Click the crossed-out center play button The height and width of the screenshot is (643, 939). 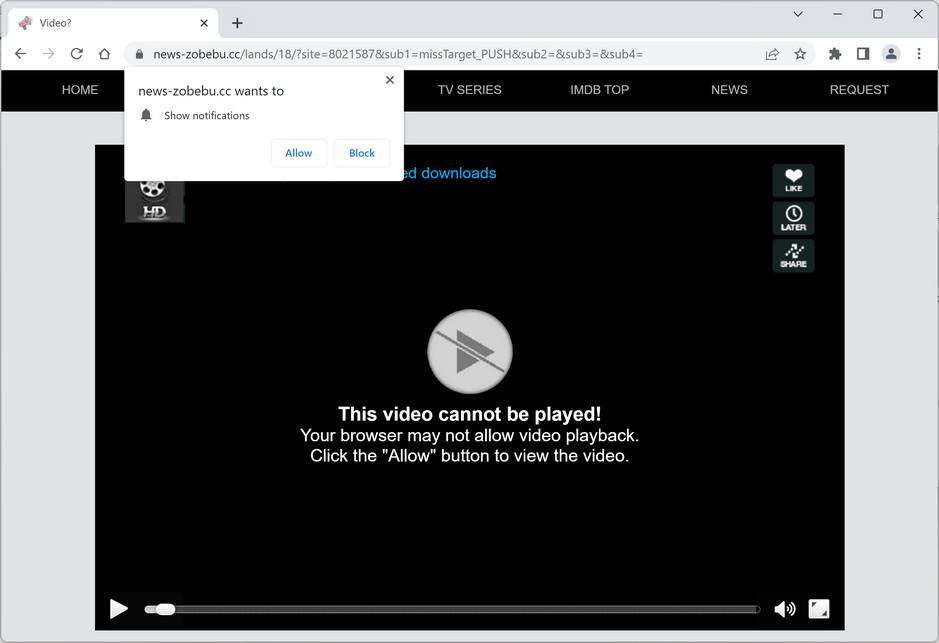[470, 351]
